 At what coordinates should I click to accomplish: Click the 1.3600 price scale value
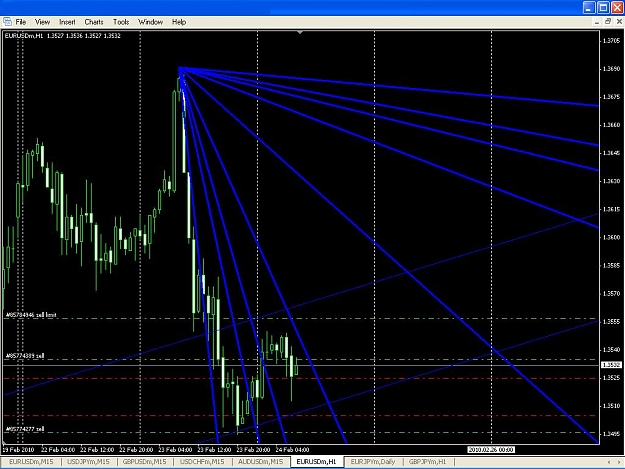click(x=611, y=237)
